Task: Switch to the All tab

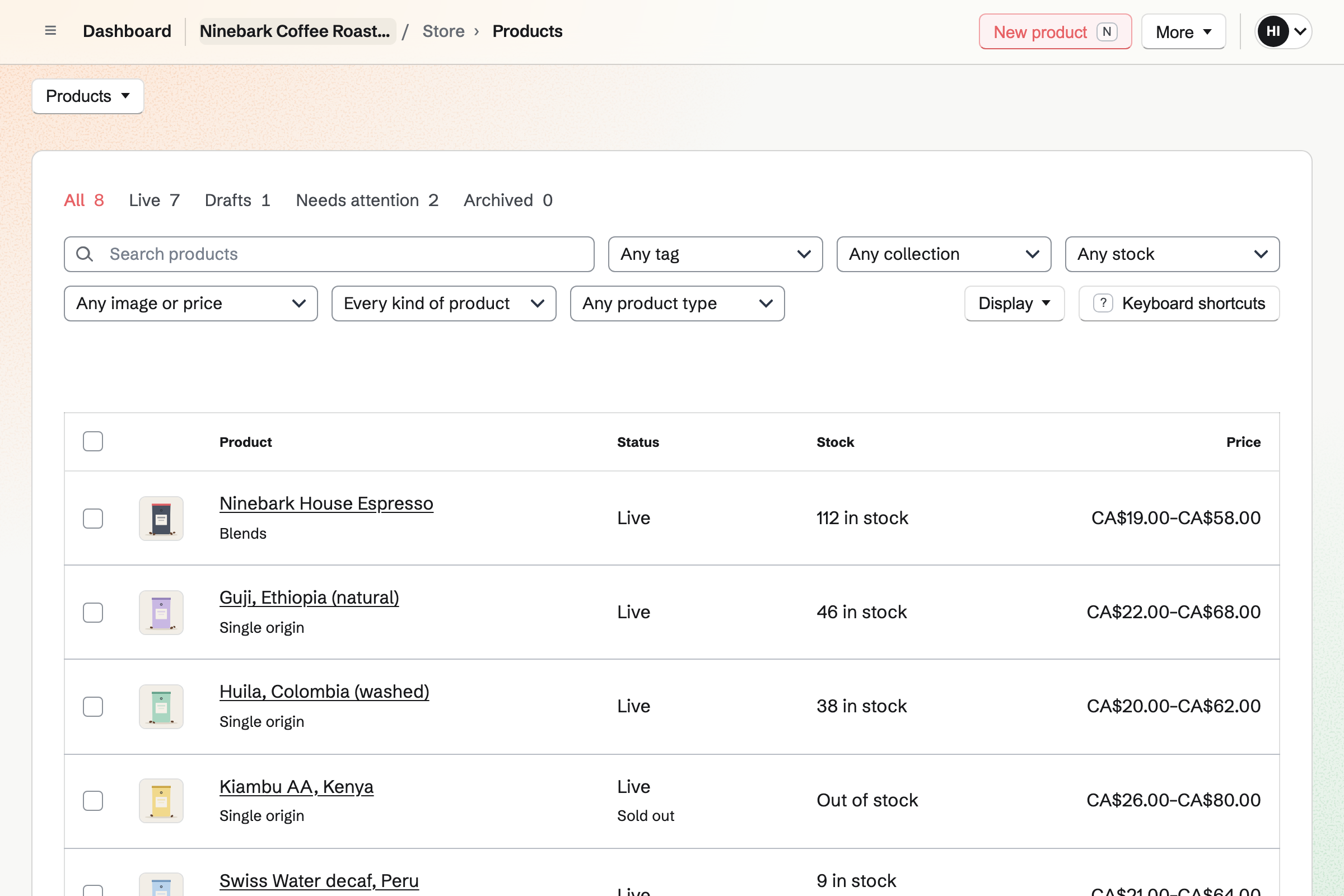Action: click(84, 200)
